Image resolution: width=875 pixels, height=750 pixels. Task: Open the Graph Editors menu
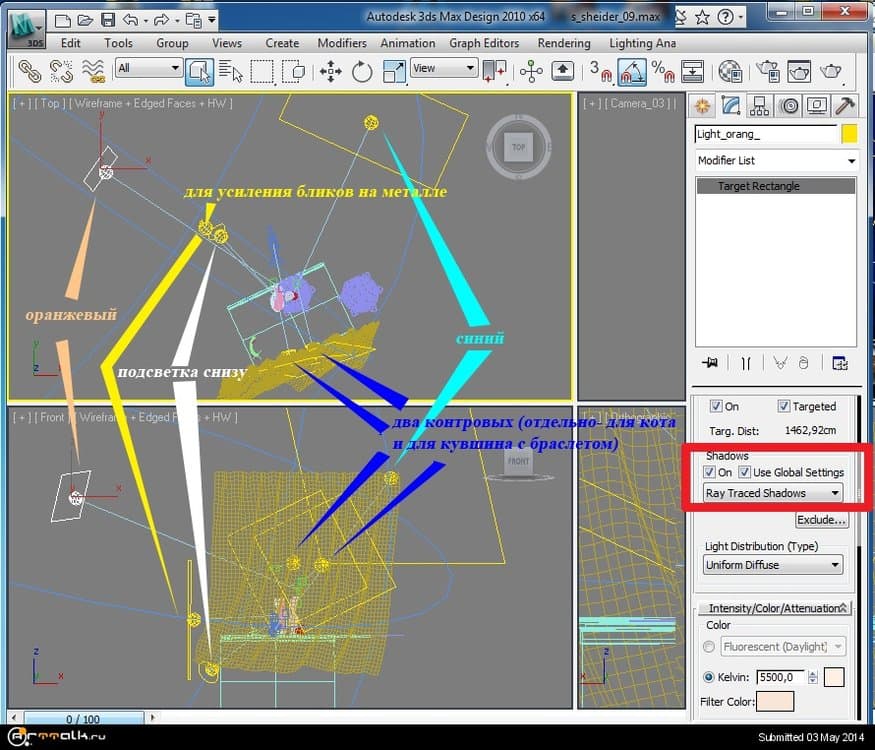click(484, 43)
